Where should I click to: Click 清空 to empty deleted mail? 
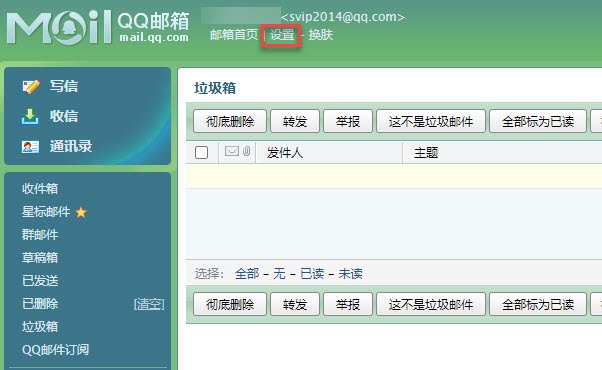tap(149, 304)
